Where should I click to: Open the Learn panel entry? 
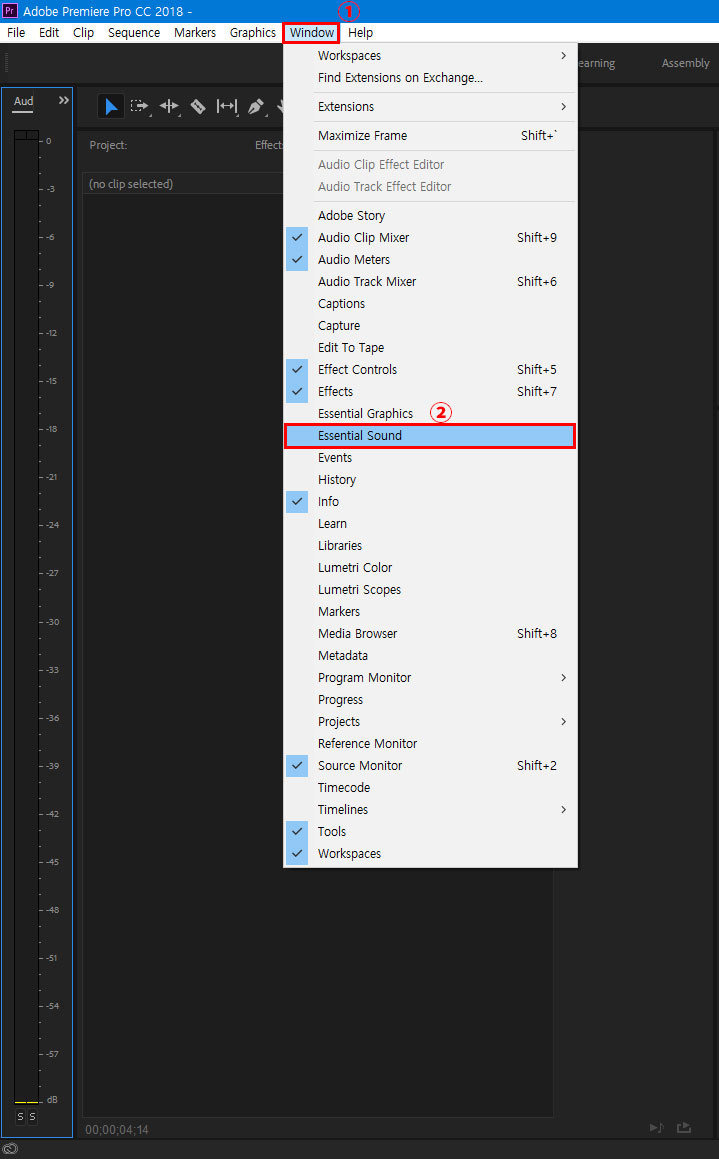coord(430,523)
